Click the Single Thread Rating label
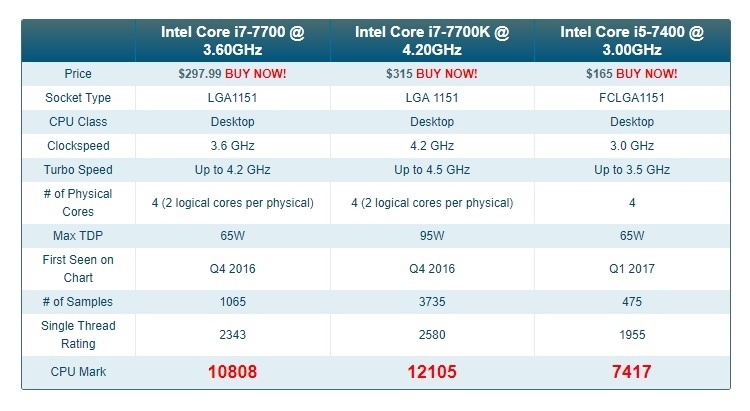Viewport: 750px width, 411px height. pos(78,334)
